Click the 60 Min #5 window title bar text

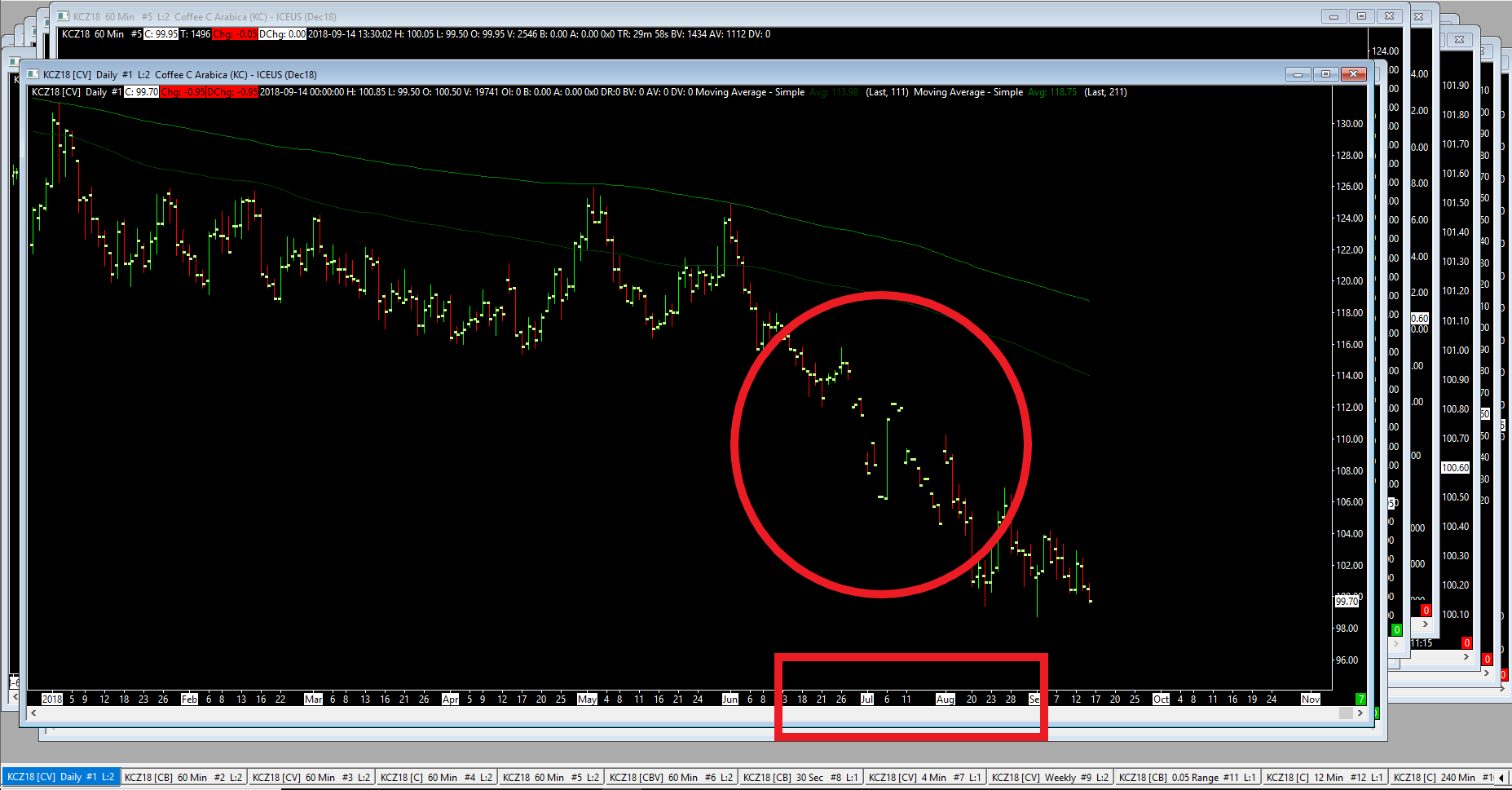(x=205, y=17)
